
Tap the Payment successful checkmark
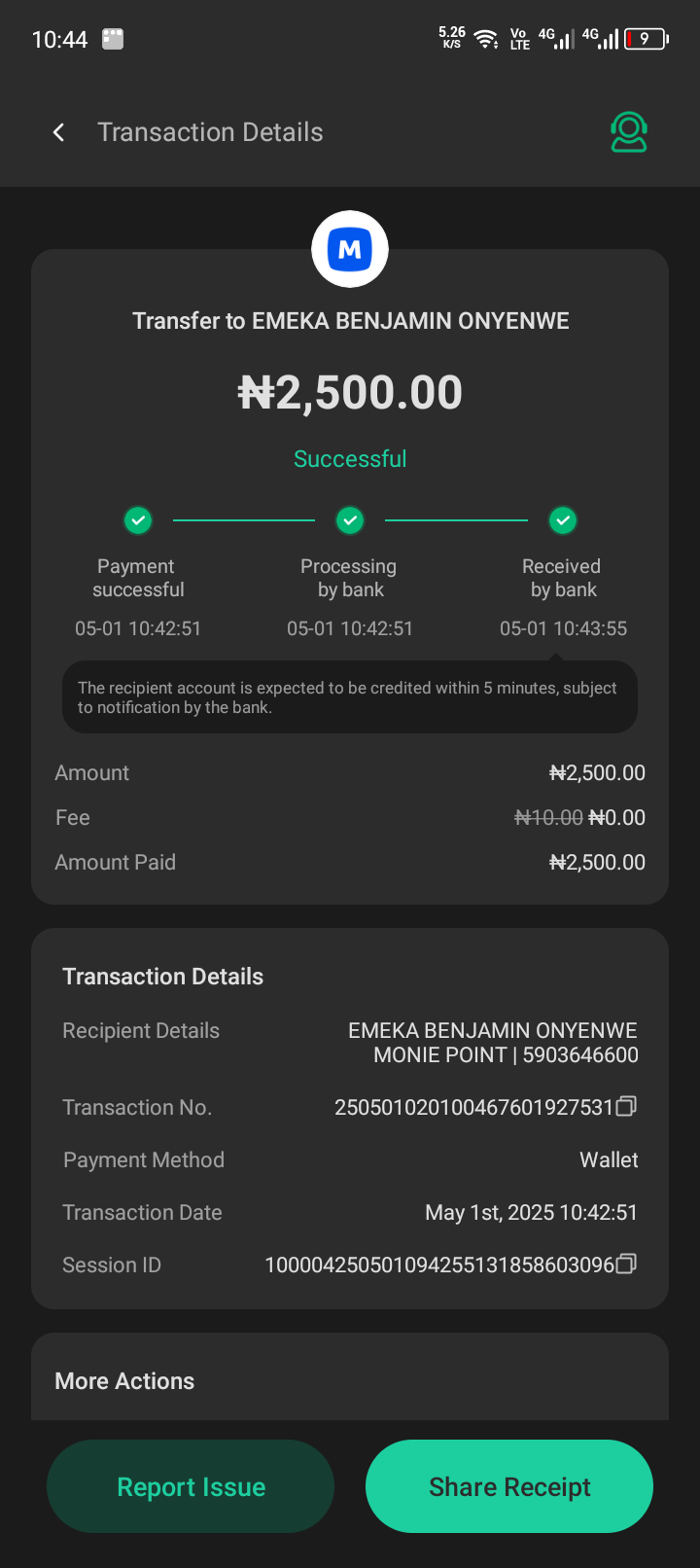point(138,520)
